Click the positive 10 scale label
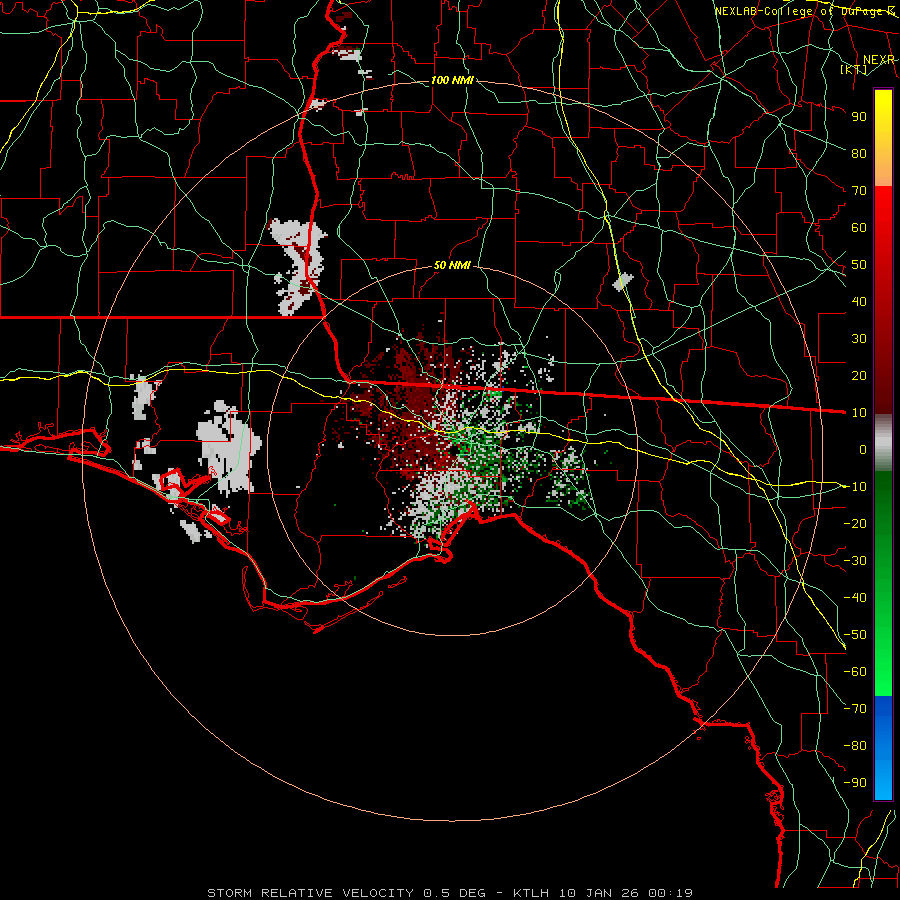The image size is (900, 900). click(x=859, y=413)
